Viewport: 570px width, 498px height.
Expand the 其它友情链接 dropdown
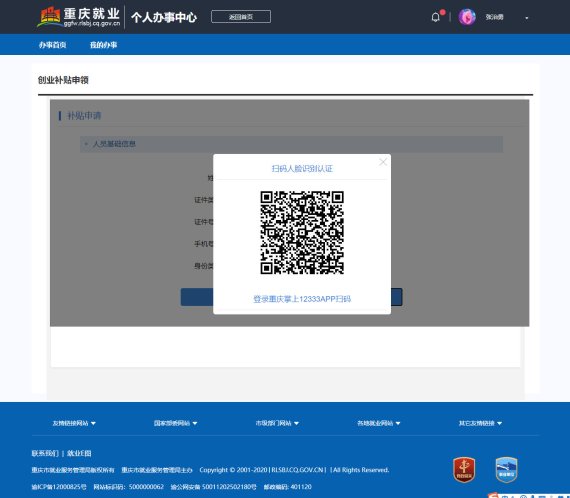coord(480,423)
